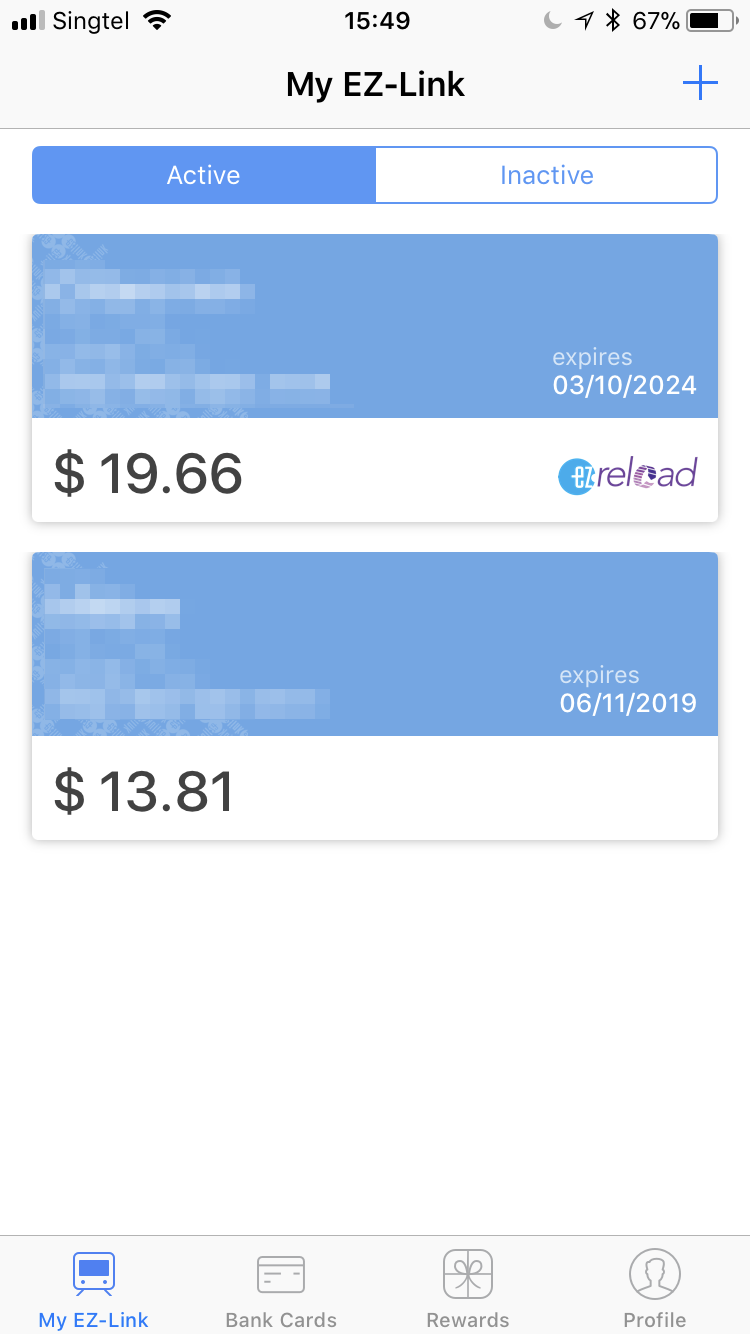Select the Bank Cards tab label
This screenshot has width=750, height=1334.
point(281,1319)
